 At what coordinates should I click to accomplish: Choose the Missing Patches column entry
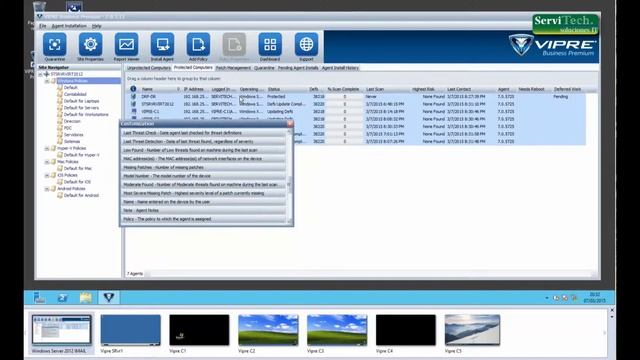(x=204, y=167)
